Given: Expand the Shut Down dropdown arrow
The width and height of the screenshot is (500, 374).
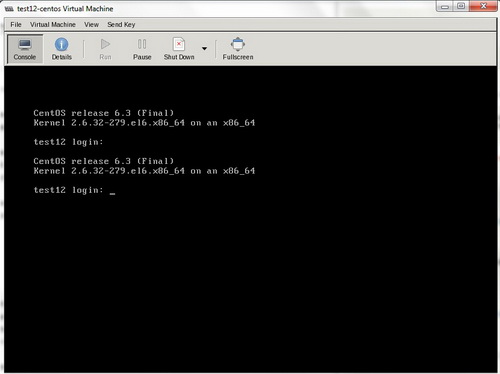Looking at the screenshot, I should pos(204,49).
